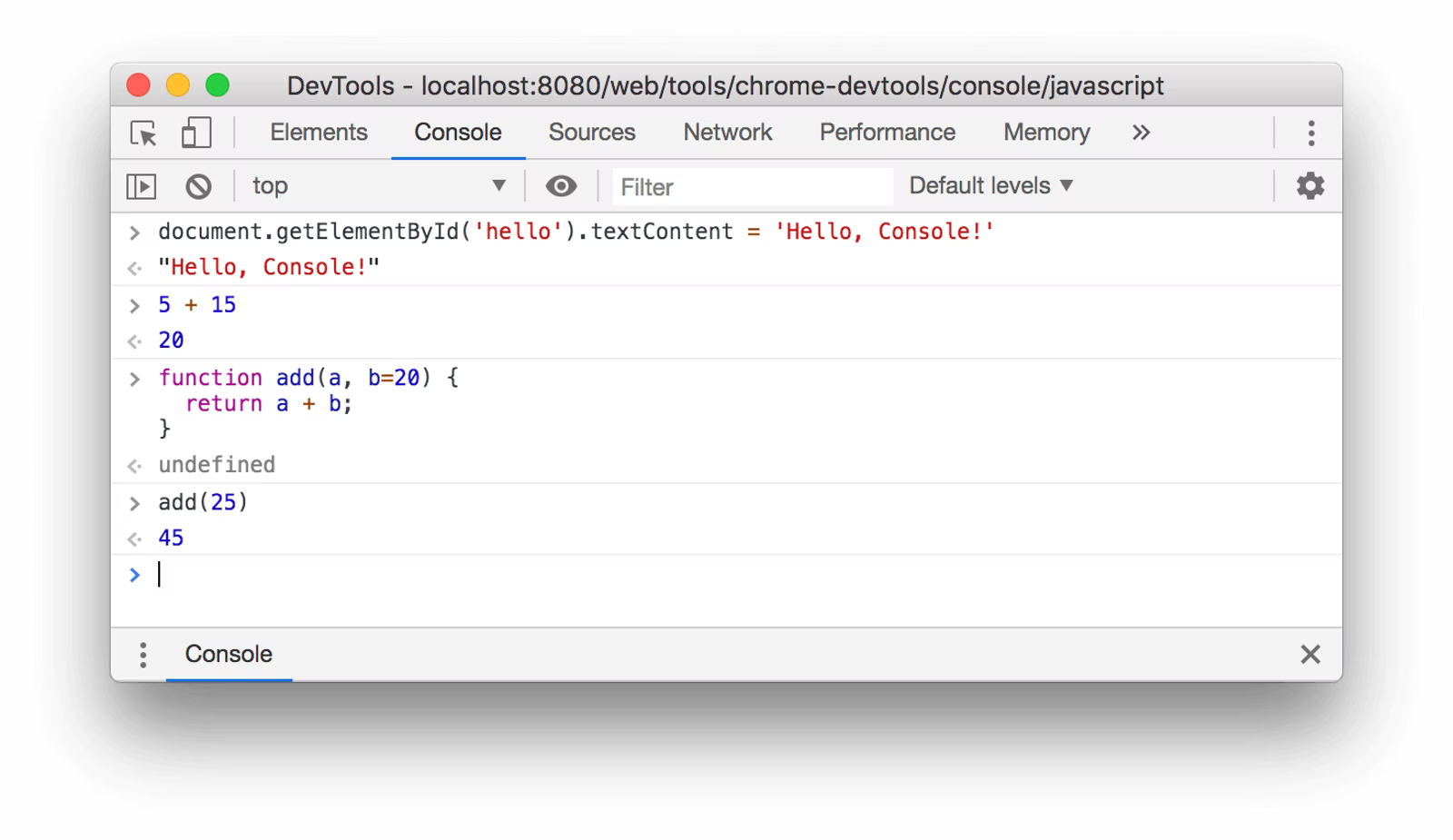Click the result value 45
The image size is (1453, 840).
[x=171, y=538]
